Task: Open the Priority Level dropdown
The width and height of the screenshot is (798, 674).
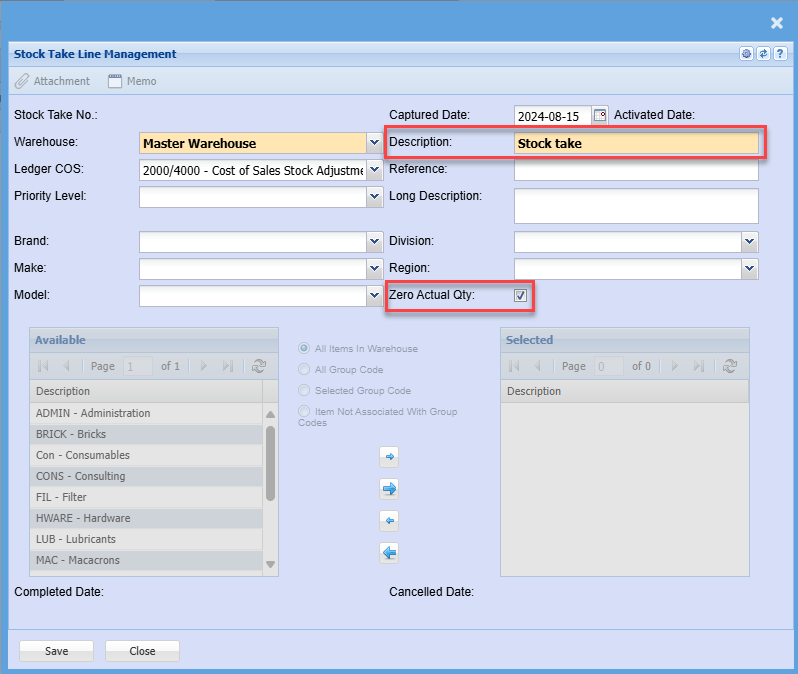Action: point(375,197)
